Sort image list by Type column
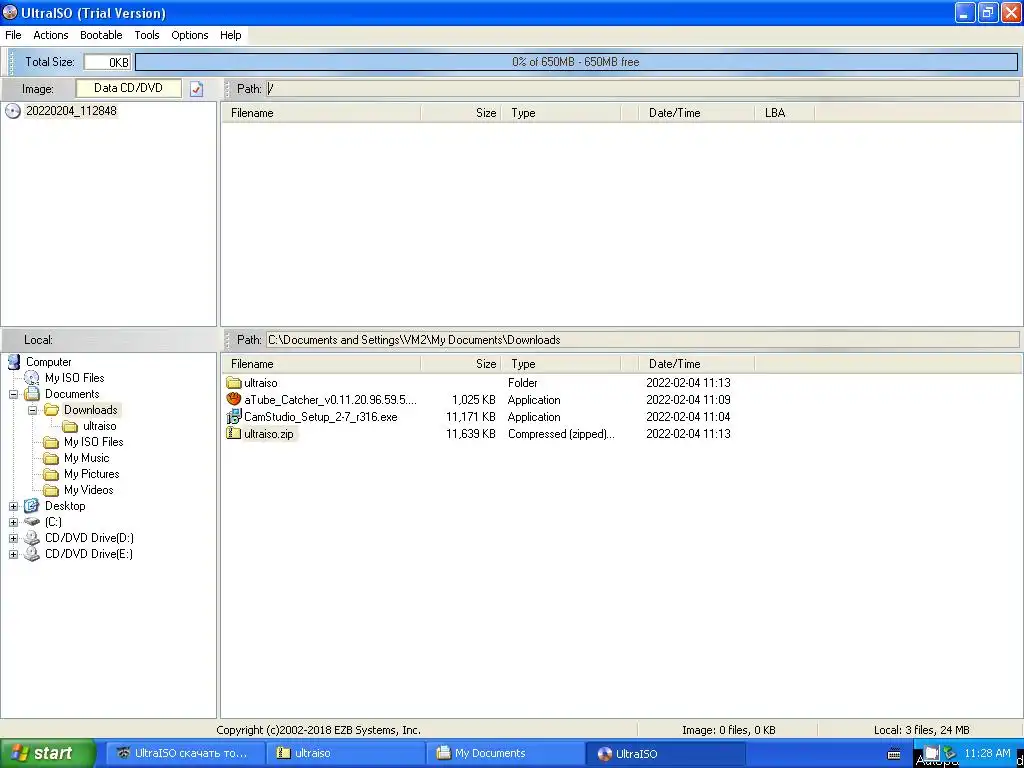The image size is (1024, 768). (x=561, y=113)
